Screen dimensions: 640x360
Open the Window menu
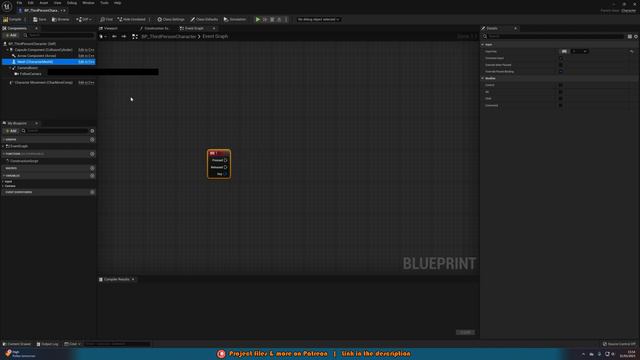(x=88, y=3)
